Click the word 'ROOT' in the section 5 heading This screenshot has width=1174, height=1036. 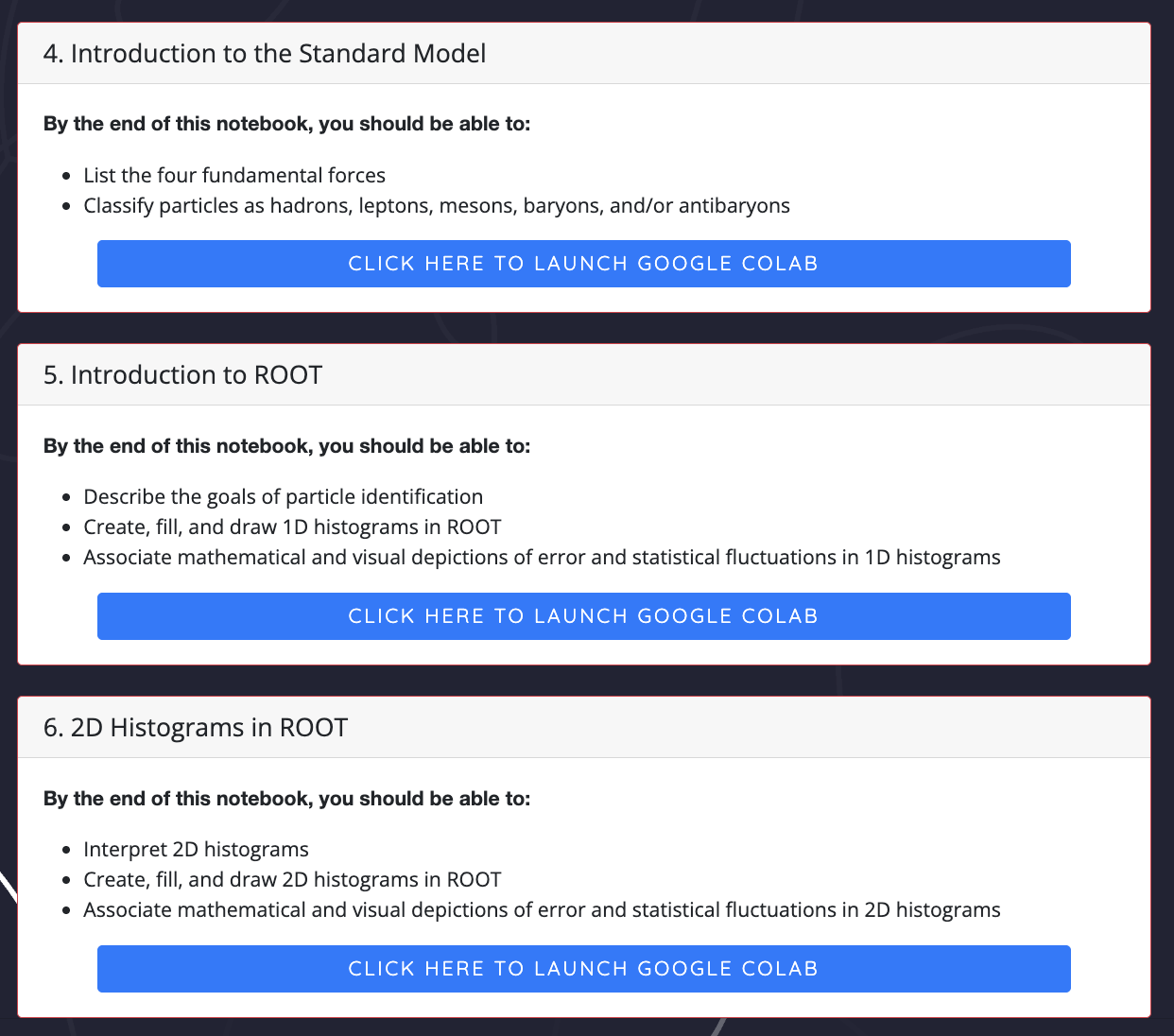click(288, 375)
